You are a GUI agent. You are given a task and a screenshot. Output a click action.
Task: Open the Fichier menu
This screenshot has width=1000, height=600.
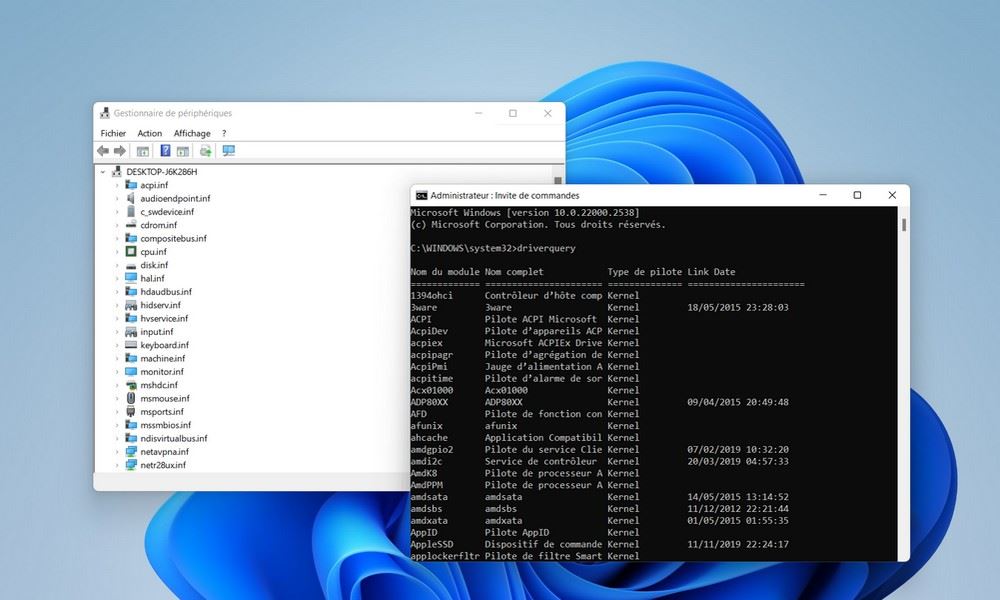(112, 133)
